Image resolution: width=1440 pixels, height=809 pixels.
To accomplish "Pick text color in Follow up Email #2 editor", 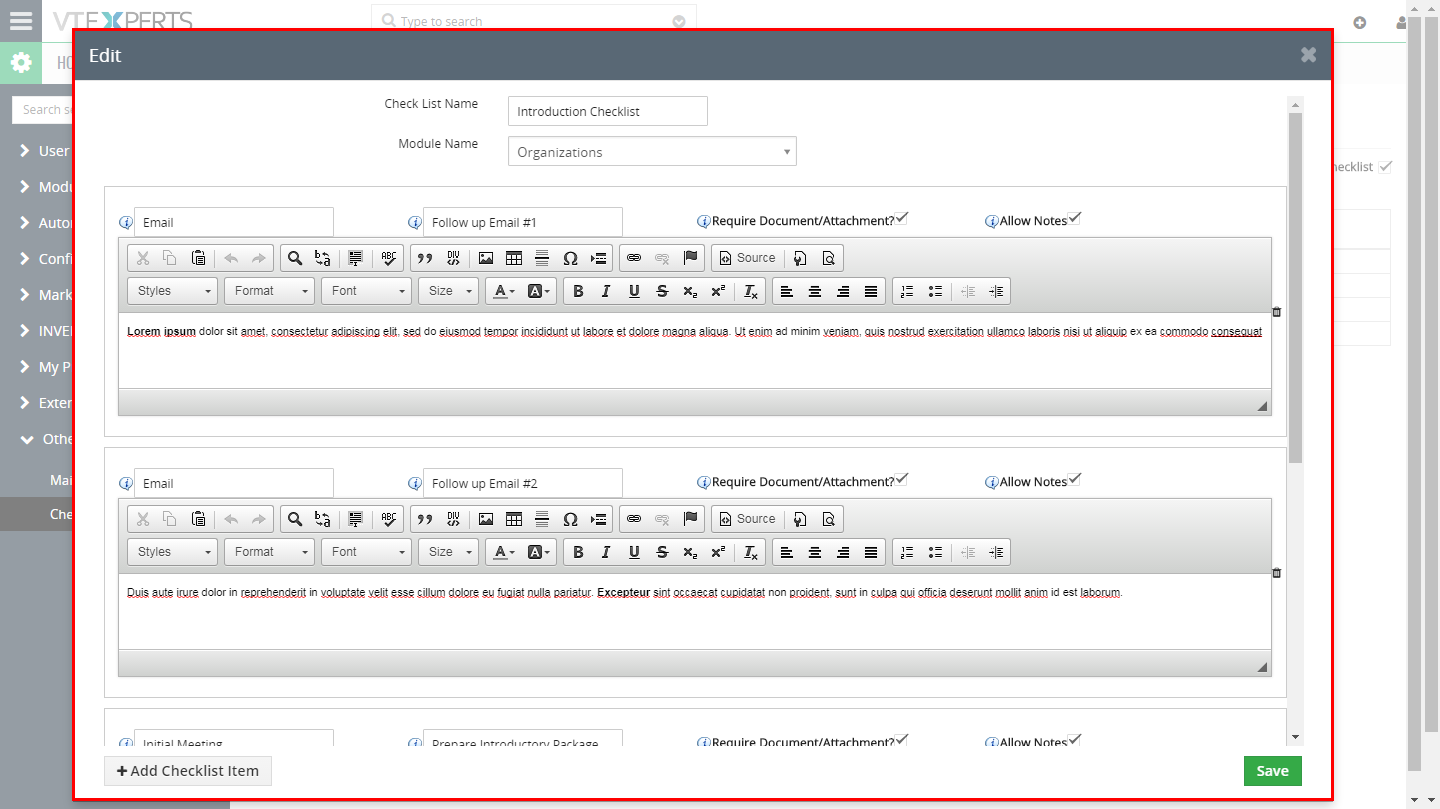I will [x=503, y=552].
